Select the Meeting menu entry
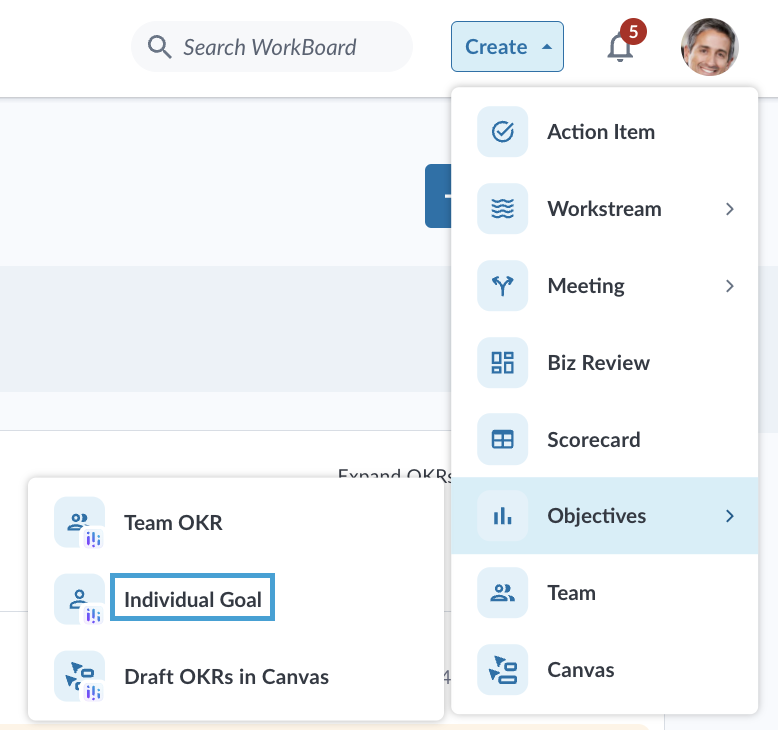Viewport: 778px width, 730px height. point(604,285)
